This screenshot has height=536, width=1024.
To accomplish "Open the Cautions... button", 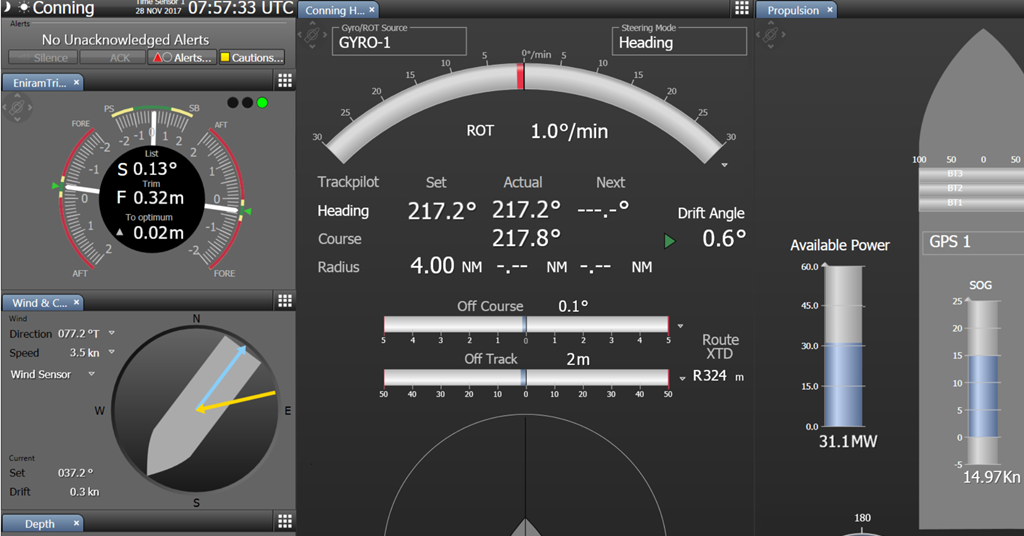I will click(x=251, y=58).
